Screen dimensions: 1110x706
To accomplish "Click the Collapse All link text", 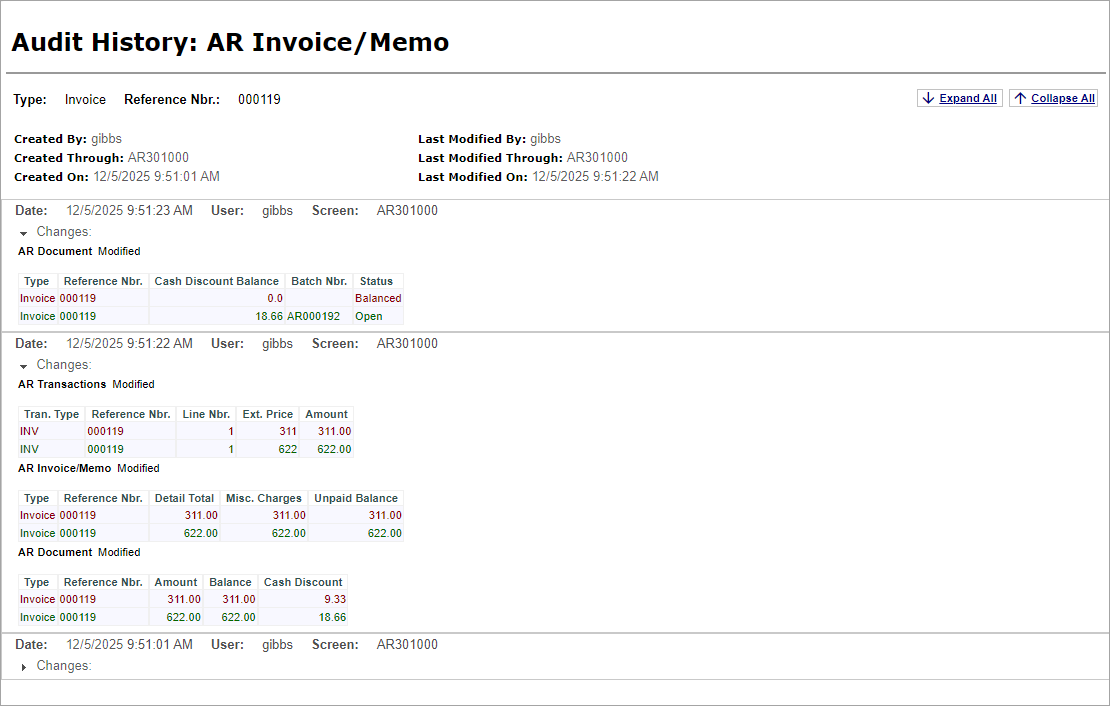I will 1062,99.
